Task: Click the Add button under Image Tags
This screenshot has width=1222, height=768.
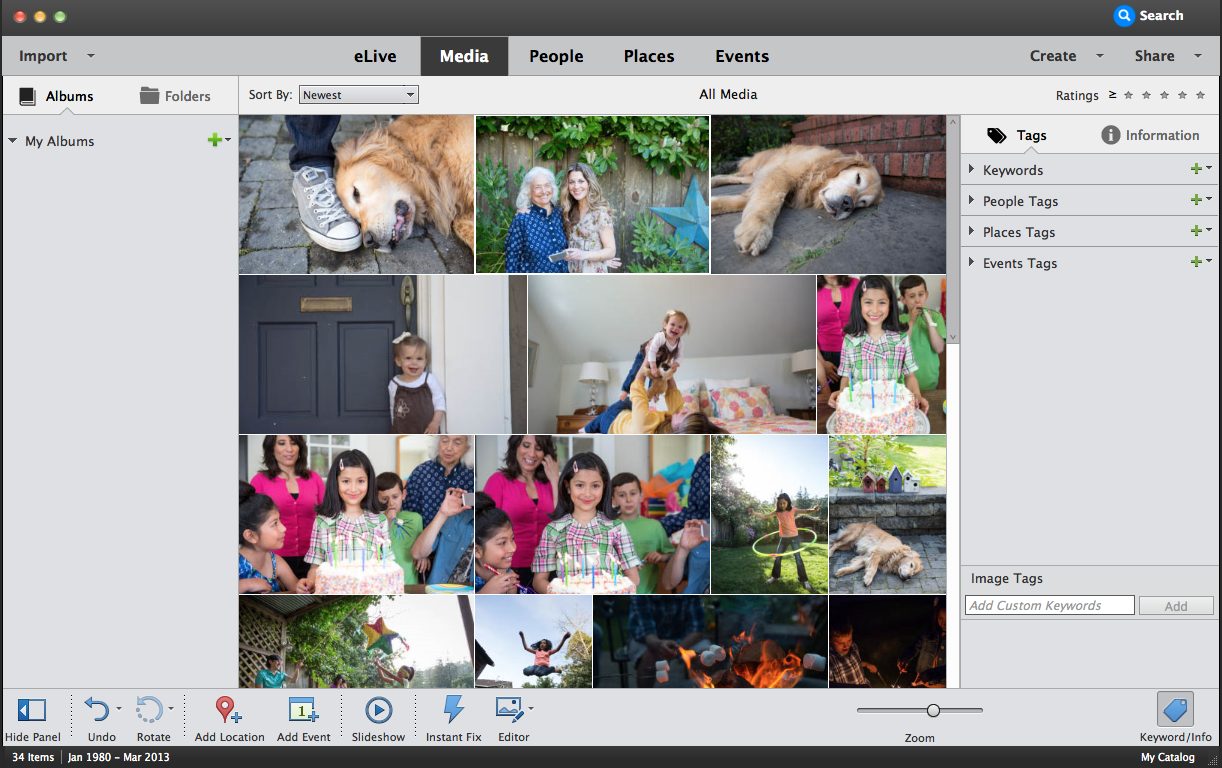Action: pos(1176,605)
